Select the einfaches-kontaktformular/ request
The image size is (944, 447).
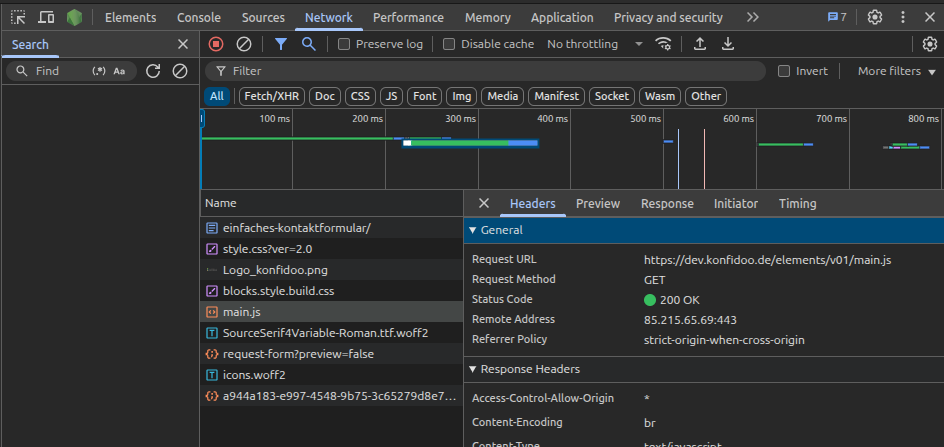tap(331, 228)
